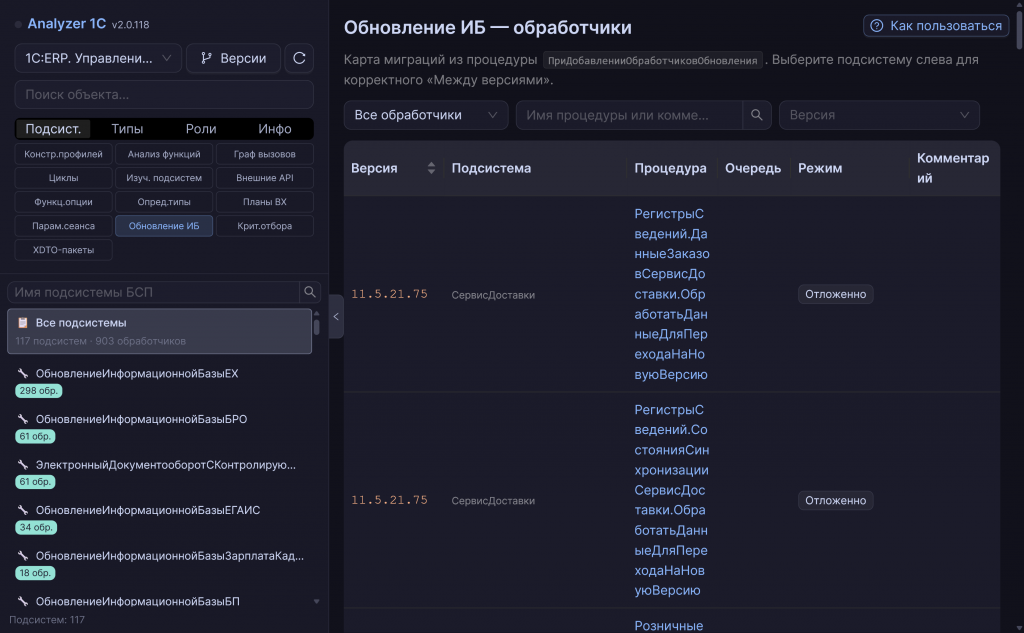Focus the Имя процедуры или комментарий field
The height and width of the screenshot is (633, 1024).
pyautogui.click(x=629, y=115)
